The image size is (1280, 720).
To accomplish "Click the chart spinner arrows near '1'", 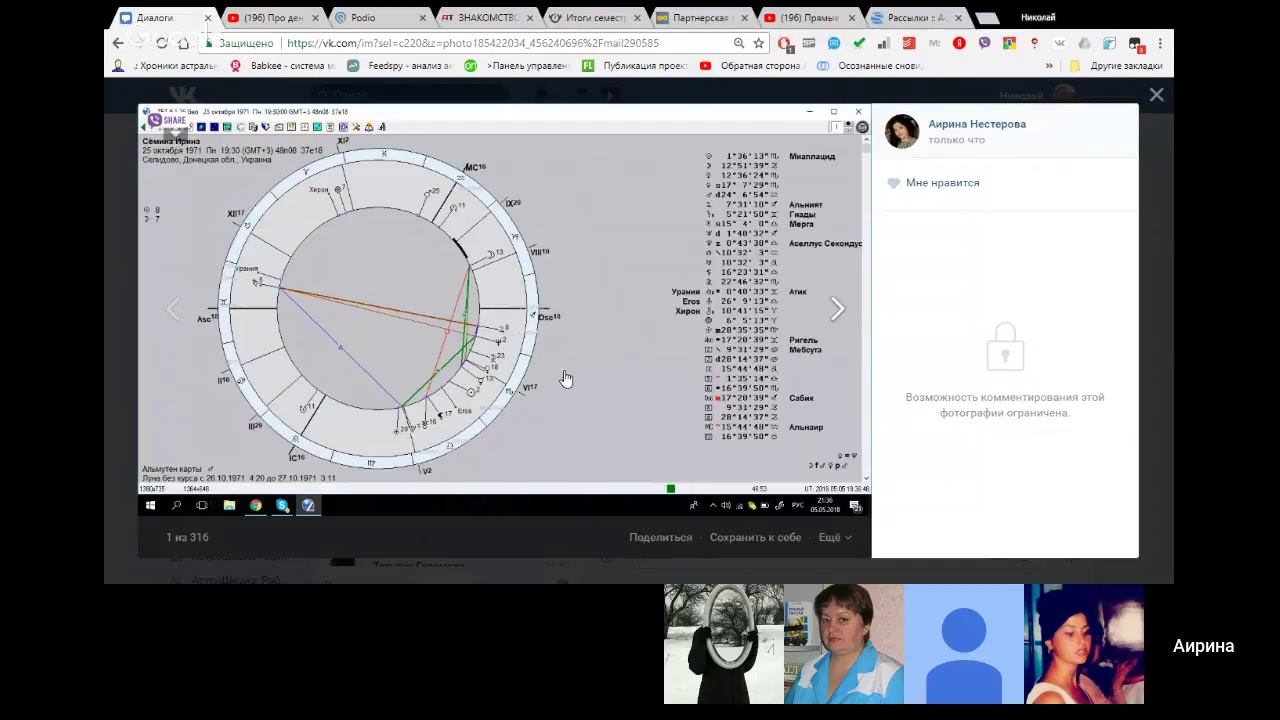I will (849, 127).
